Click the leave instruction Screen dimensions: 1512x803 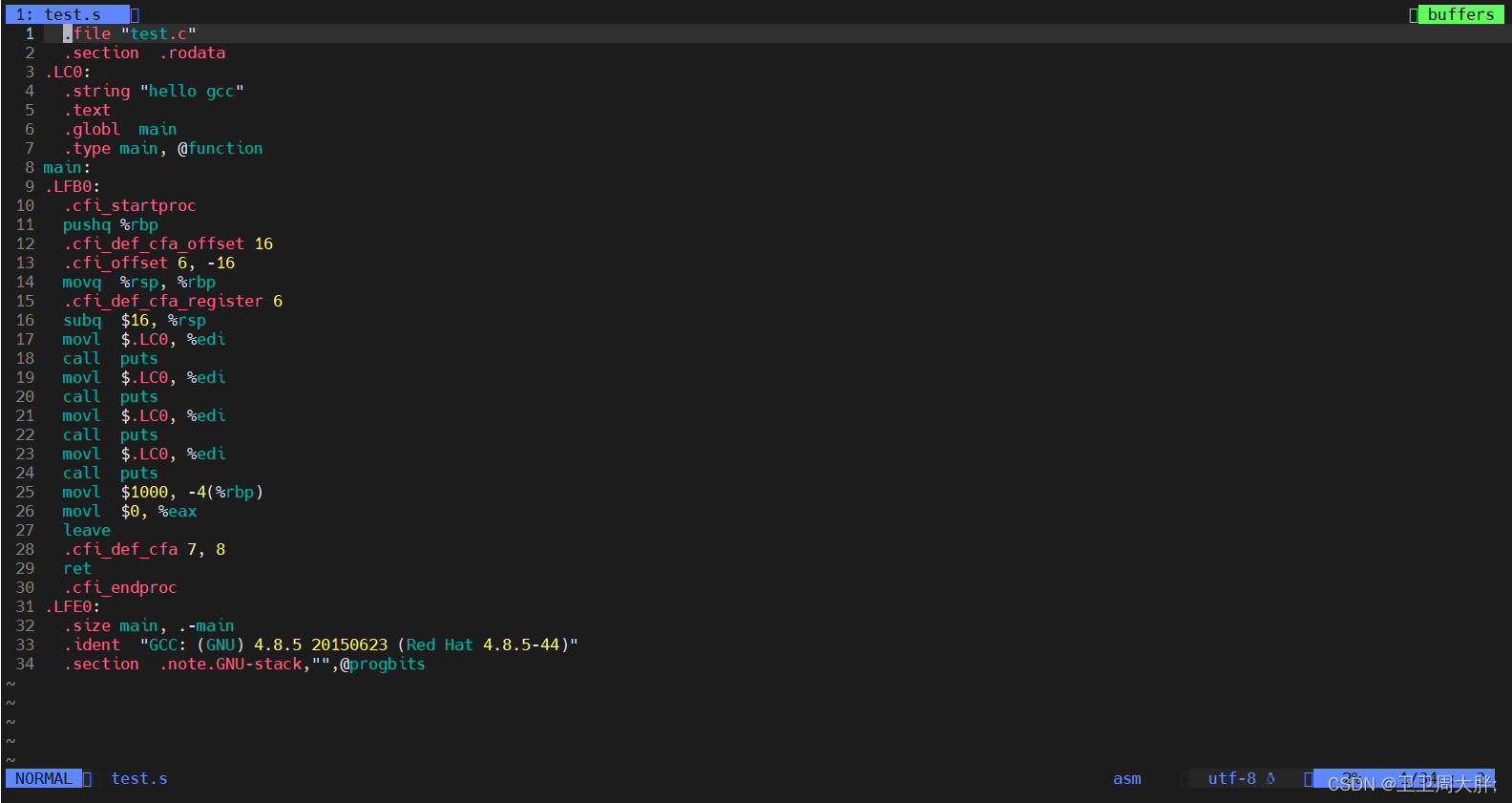[87, 530]
